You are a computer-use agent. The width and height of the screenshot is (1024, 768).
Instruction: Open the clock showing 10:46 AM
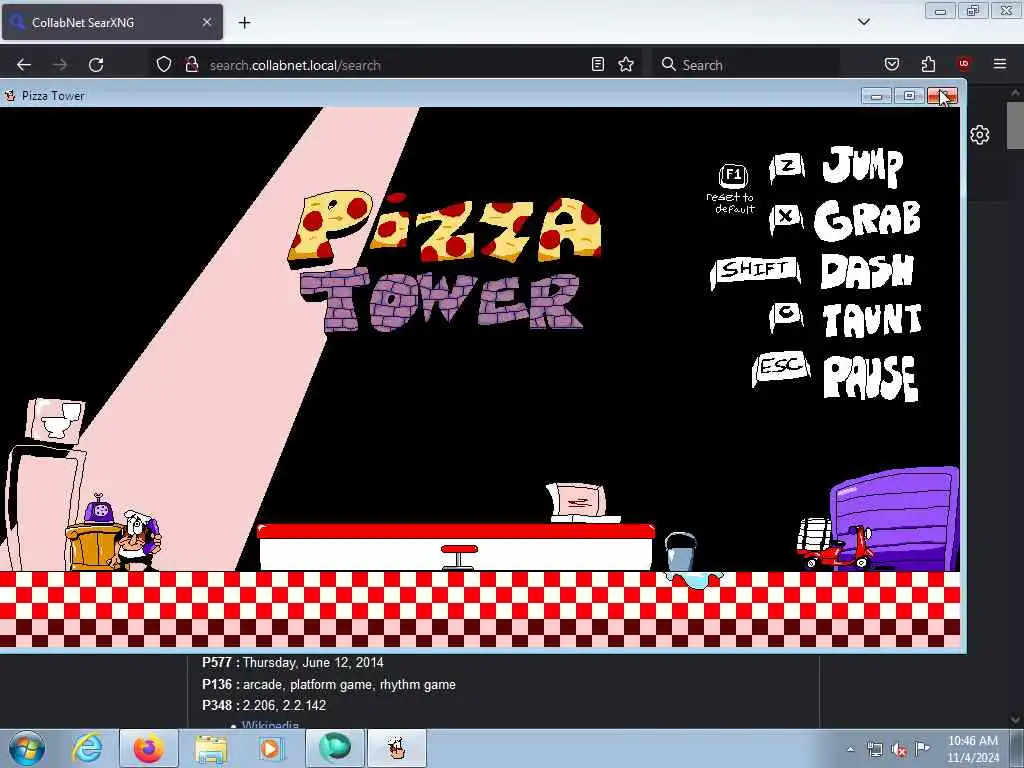[973, 749]
